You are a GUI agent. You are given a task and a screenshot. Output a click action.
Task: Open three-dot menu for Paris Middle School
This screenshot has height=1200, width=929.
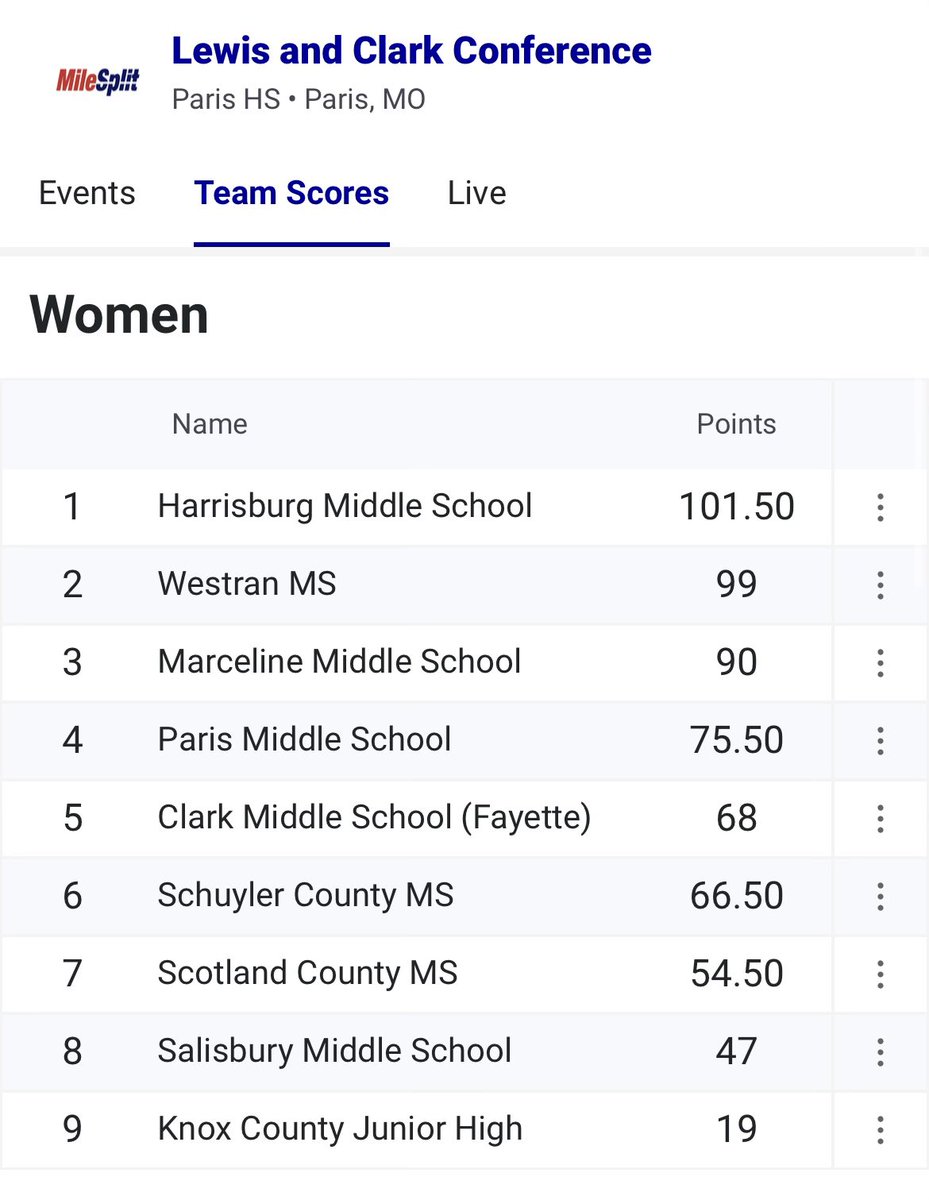[x=880, y=740]
